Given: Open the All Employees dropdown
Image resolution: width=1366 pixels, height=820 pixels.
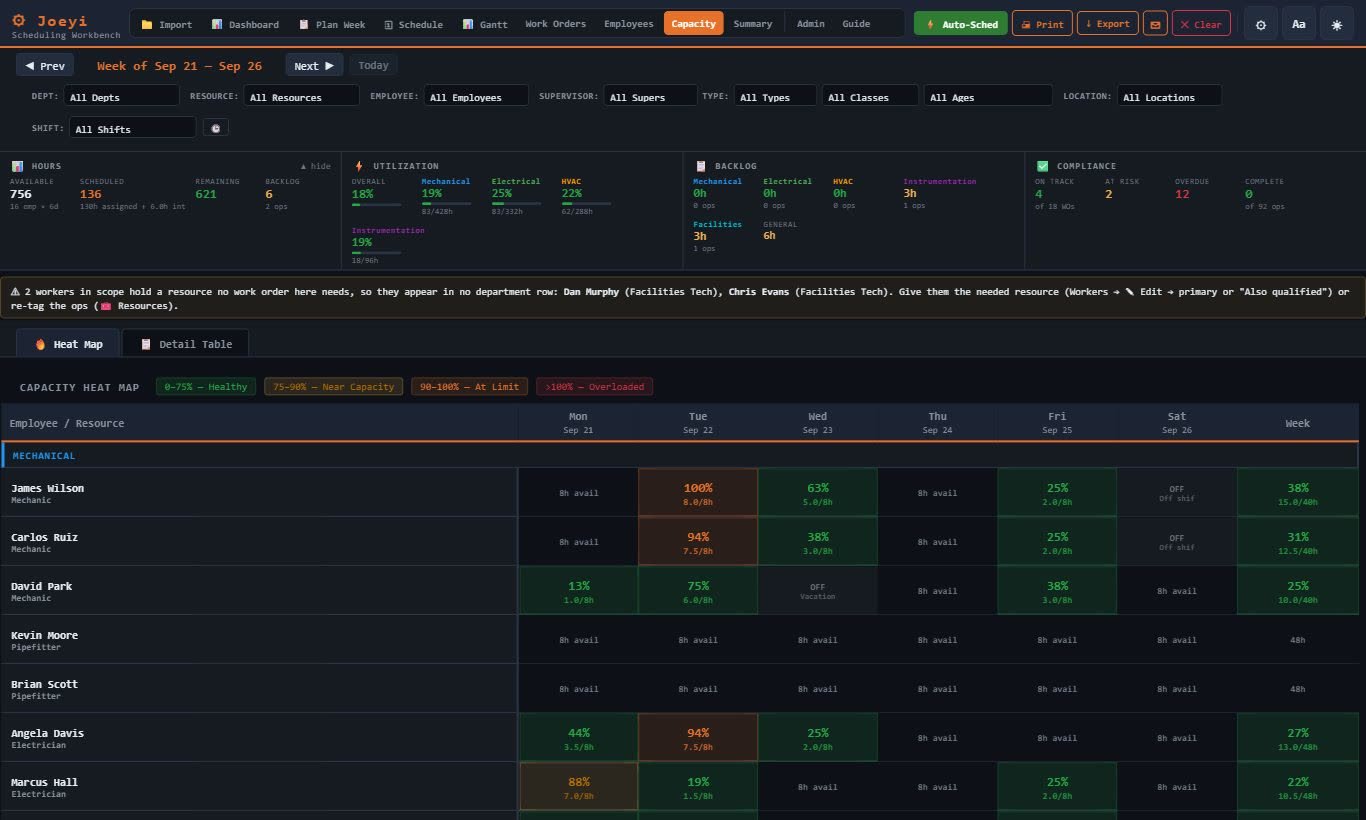Looking at the screenshot, I should click(476, 96).
